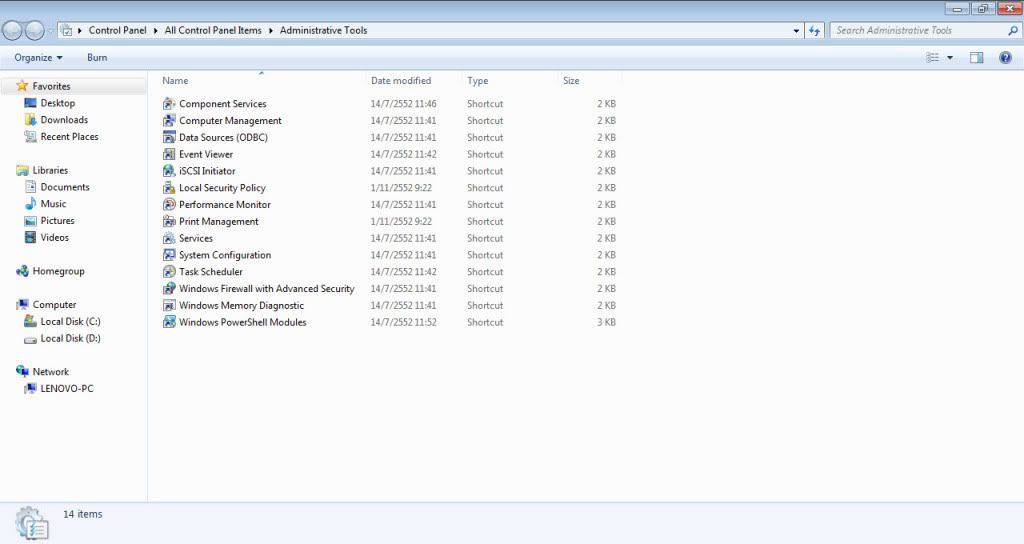Click the Shortcut type of Task Scheduler row
This screenshot has width=1024, height=544.
pyautogui.click(x=485, y=272)
